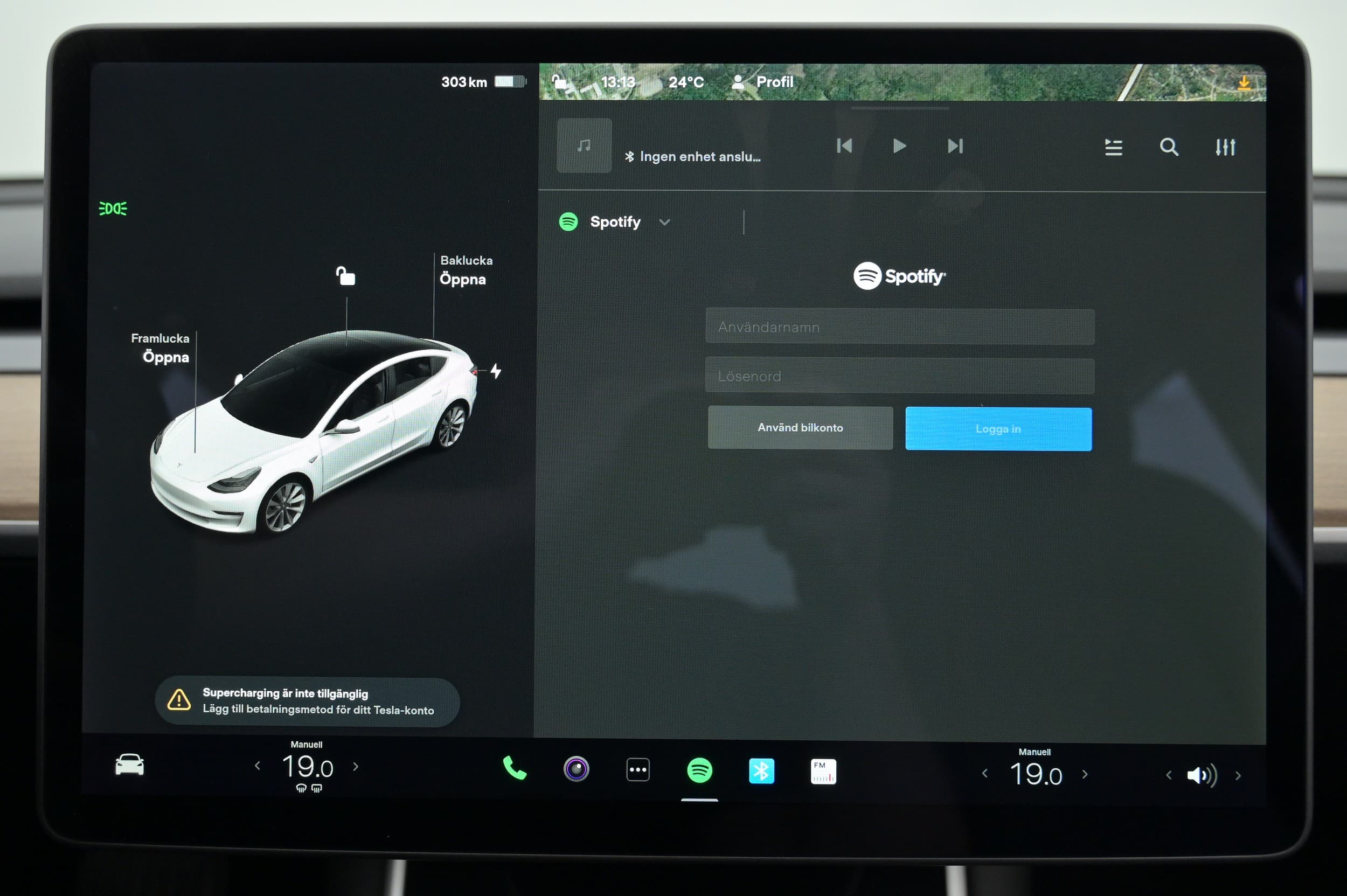This screenshot has height=896, width=1347.
Task: Open Spotify from the bottom bar
Action: (699, 770)
